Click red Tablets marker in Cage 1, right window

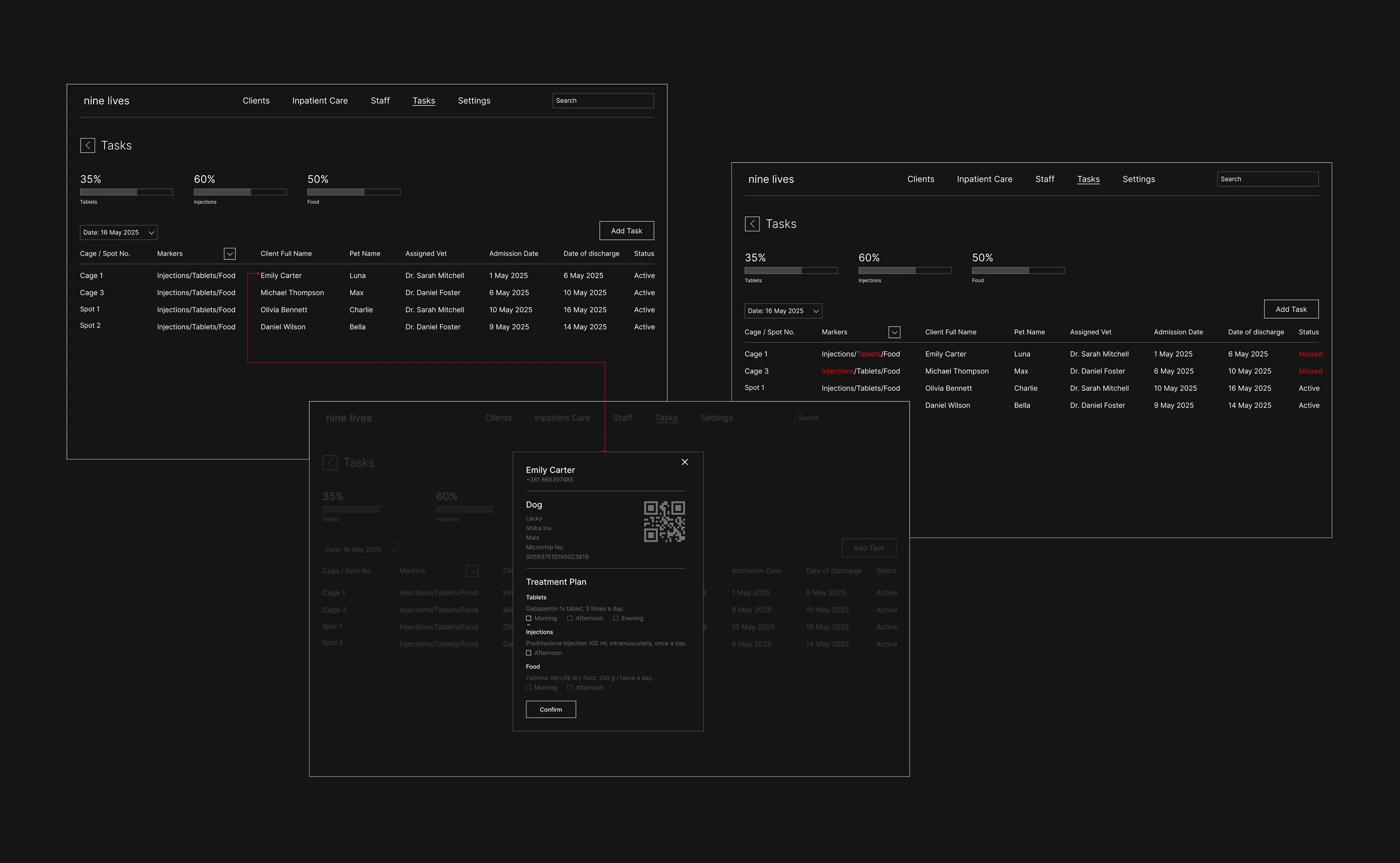tap(869, 354)
